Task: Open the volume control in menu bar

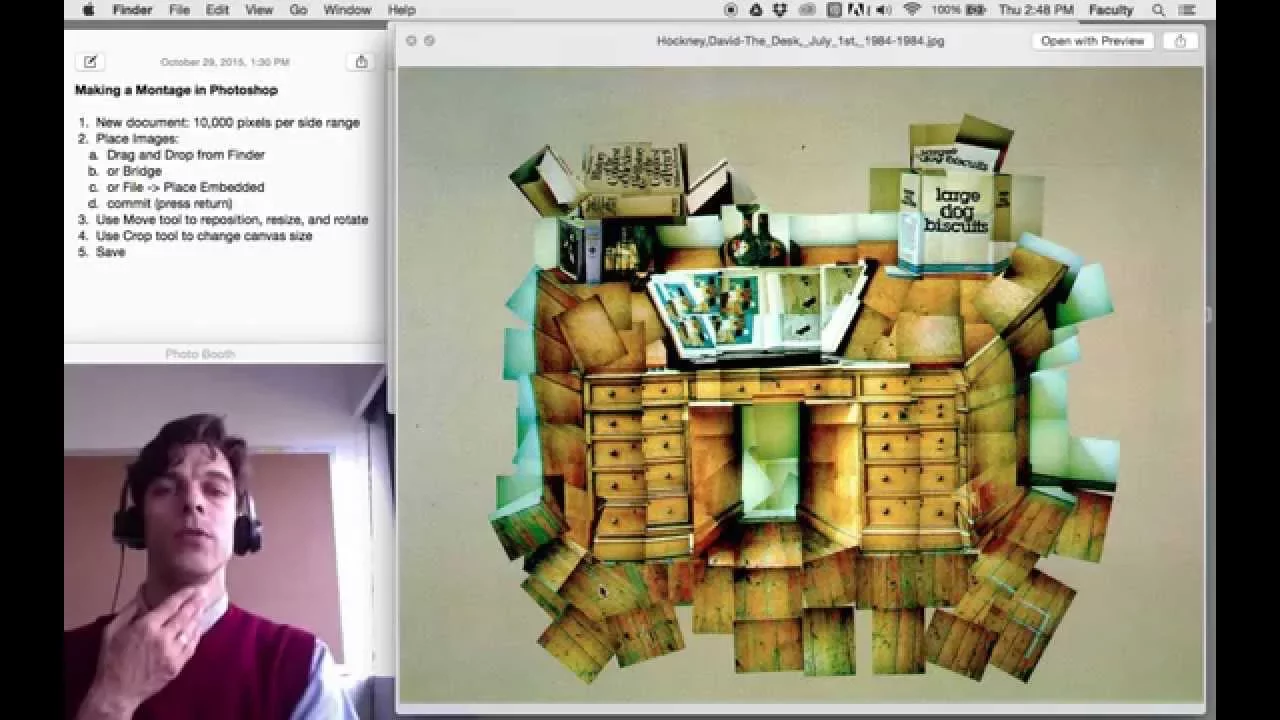Action: (883, 10)
